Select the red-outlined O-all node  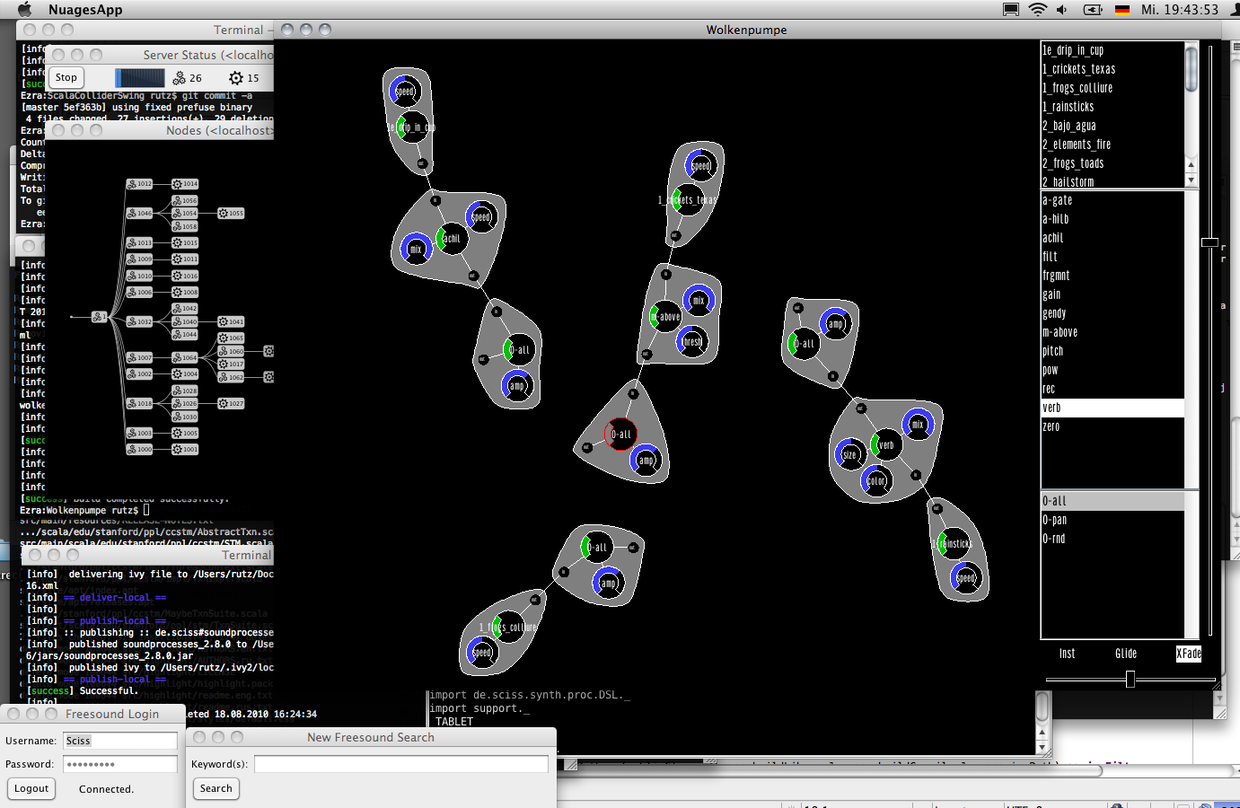click(620, 434)
